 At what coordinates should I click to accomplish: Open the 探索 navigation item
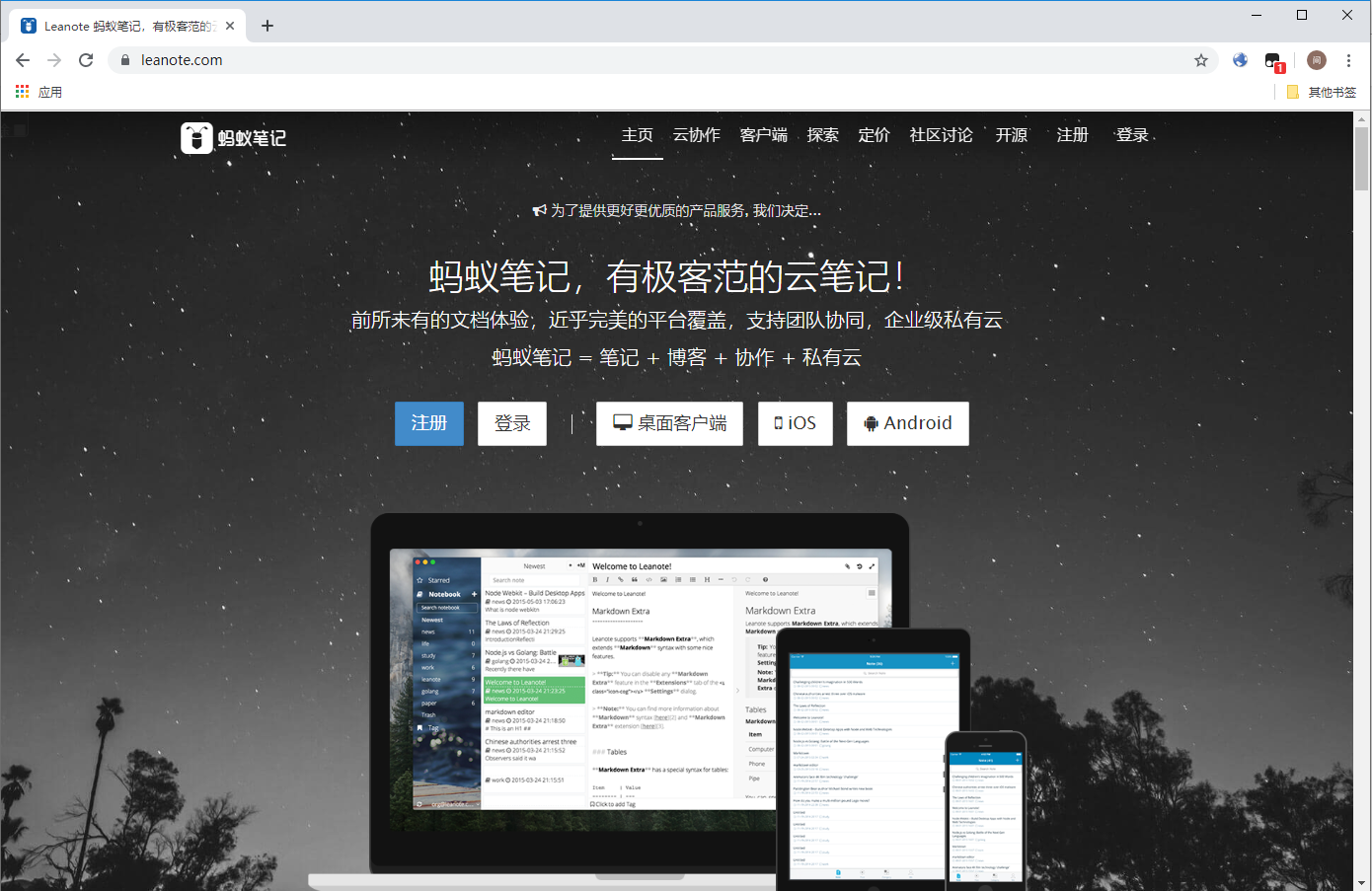click(823, 135)
